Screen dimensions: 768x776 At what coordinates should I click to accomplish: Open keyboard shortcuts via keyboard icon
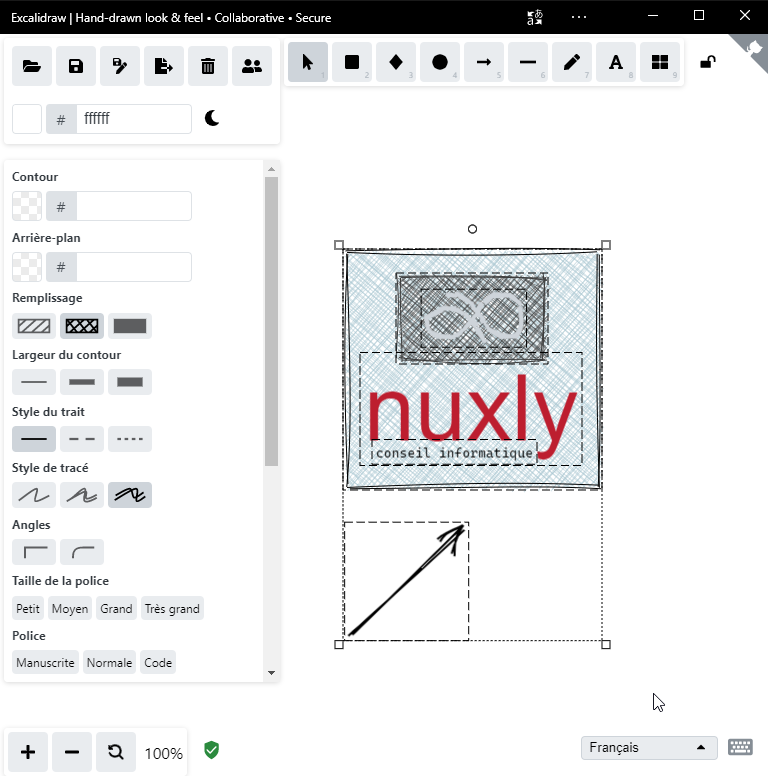tap(740, 747)
